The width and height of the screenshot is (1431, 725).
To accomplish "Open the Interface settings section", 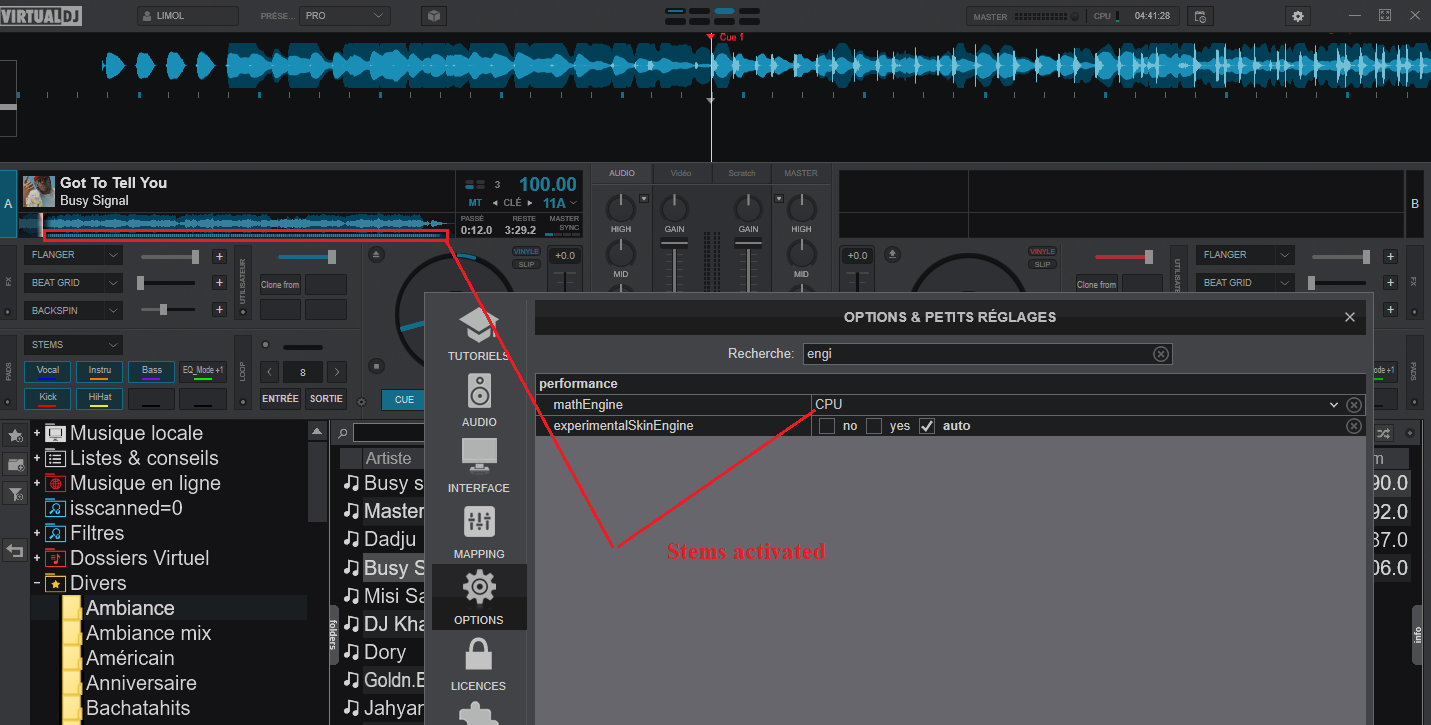I will pos(478,465).
